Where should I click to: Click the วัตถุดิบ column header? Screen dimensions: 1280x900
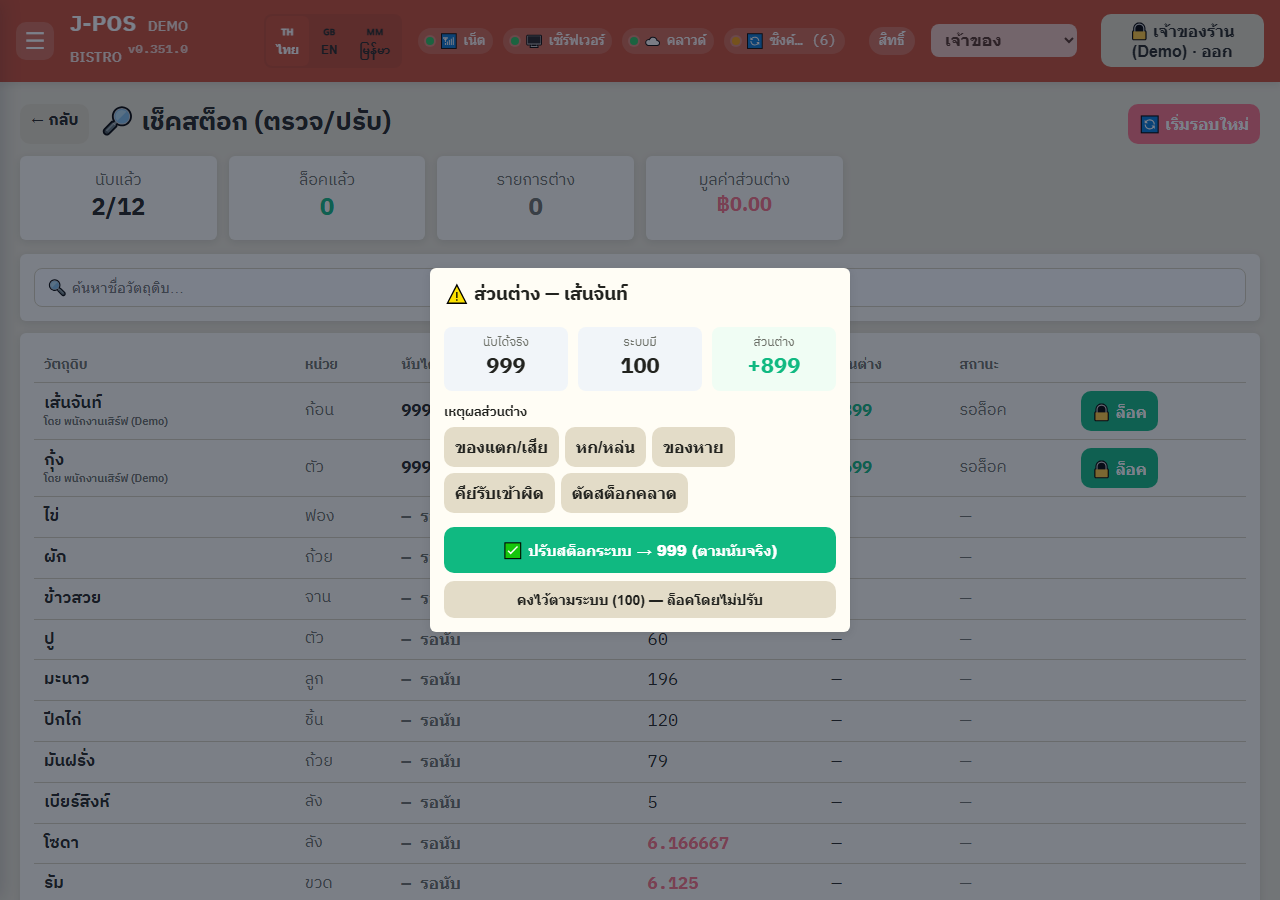(66, 364)
